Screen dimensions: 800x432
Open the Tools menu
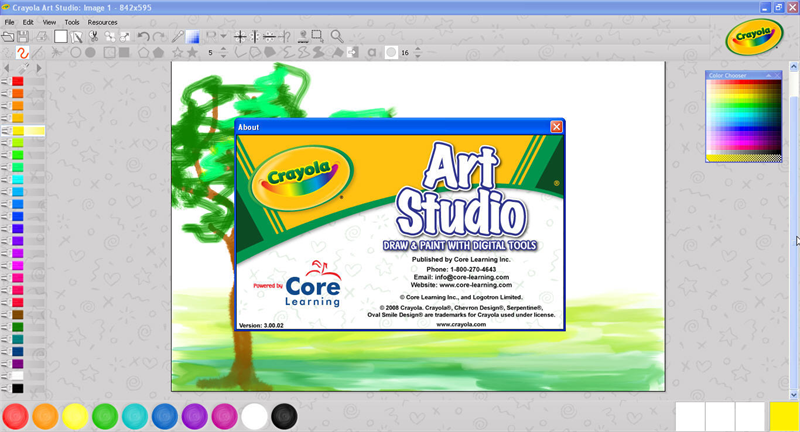[72, 21]
